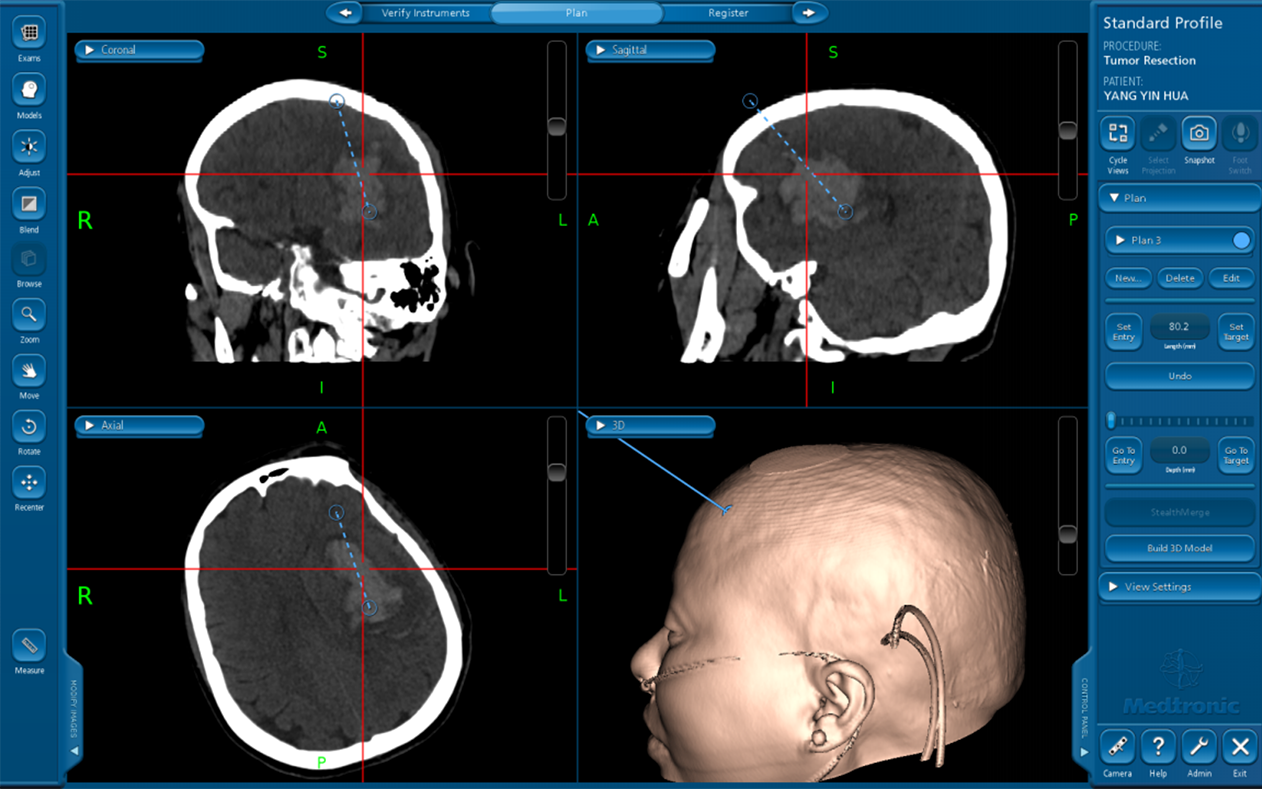This screenshot has width=1262, height=789.
Task: Expand the 3D view menu
Action: pyautogui.click(x=650, y=425)
